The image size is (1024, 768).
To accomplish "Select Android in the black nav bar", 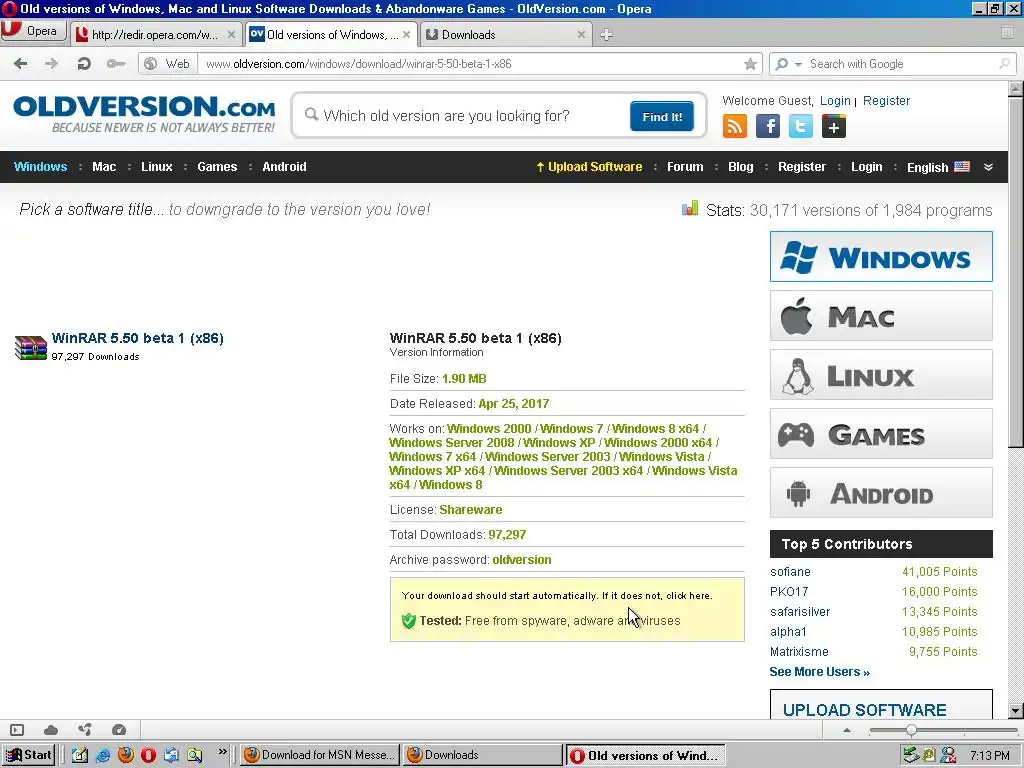I will [x=284, y=167].
